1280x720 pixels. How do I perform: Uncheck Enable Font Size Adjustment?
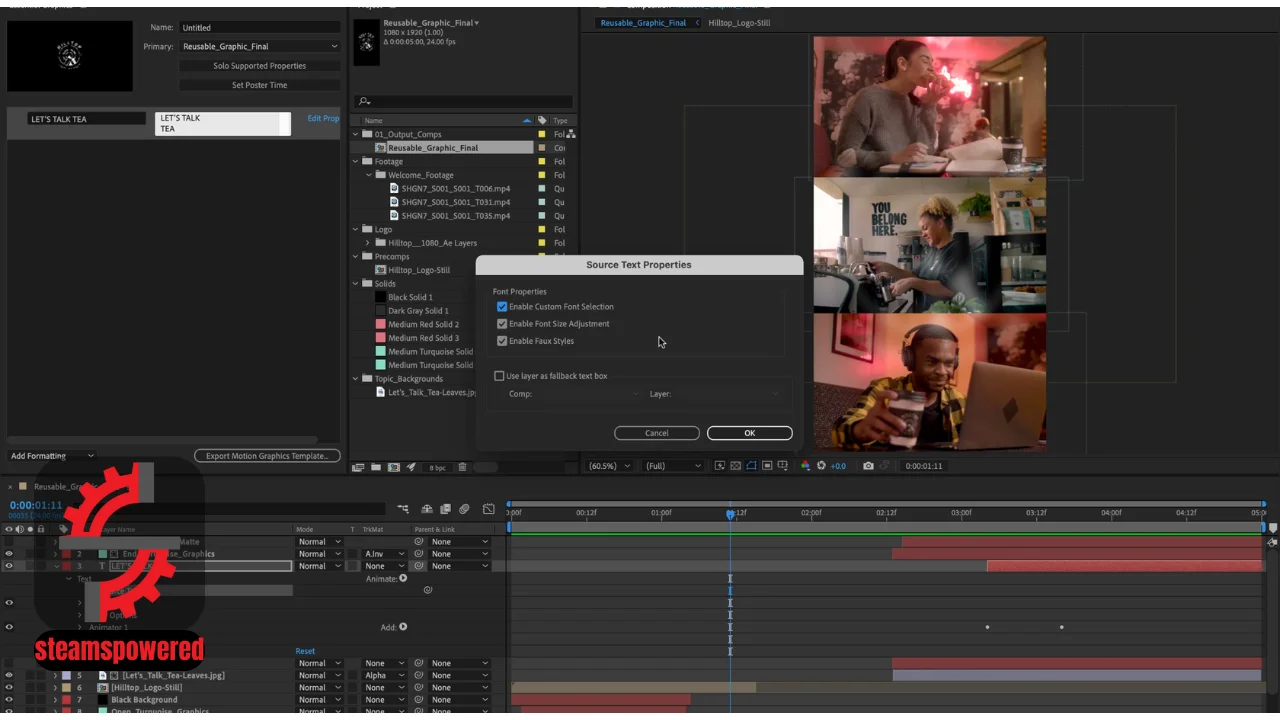pyautogui.click(x=502, y=324)
